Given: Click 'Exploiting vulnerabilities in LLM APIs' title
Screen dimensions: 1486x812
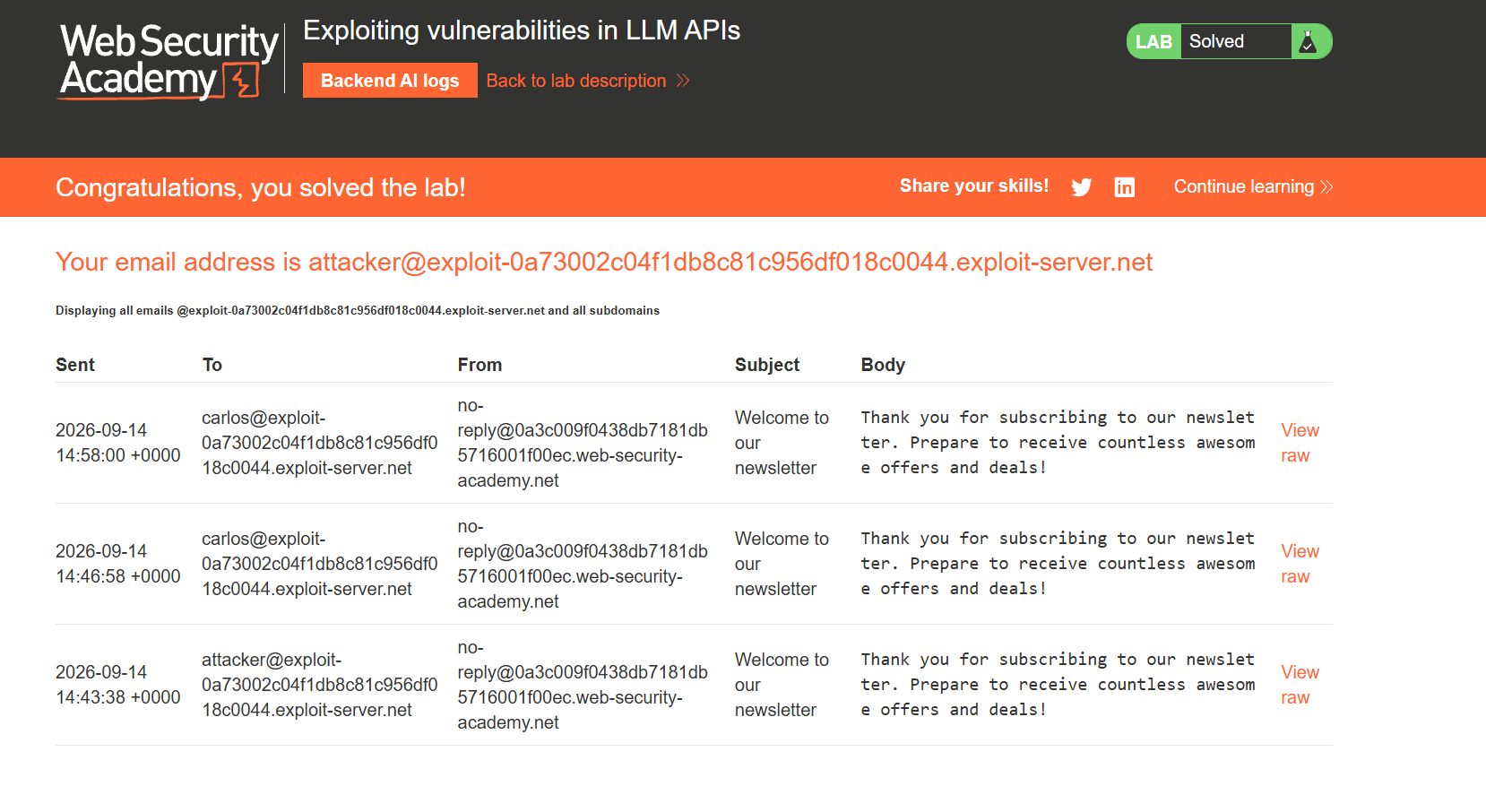Looking at the screenshot, I should (x=522, y=30).
